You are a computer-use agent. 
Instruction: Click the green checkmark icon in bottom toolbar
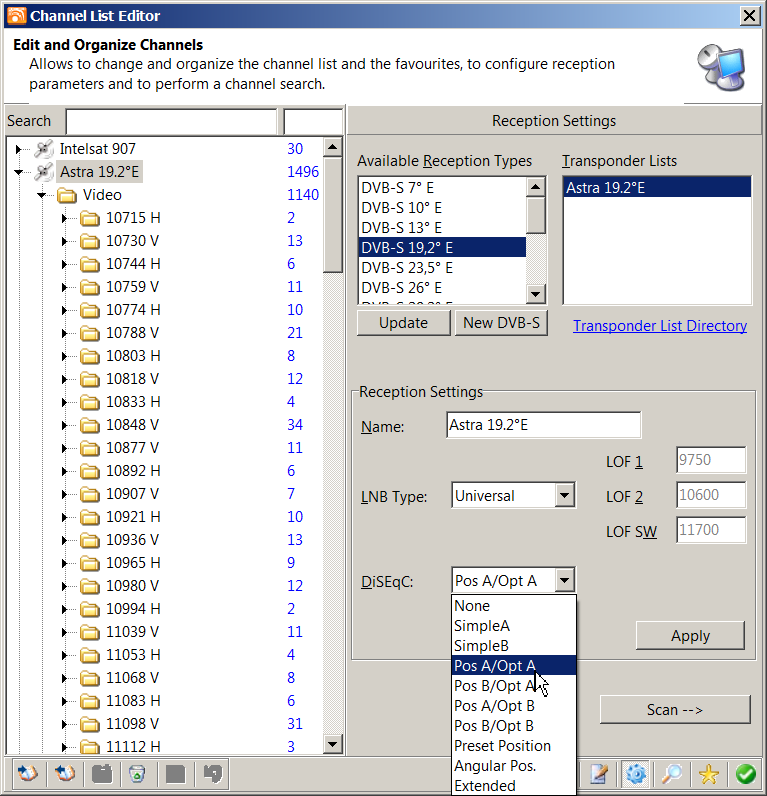(x=745, y=773)
